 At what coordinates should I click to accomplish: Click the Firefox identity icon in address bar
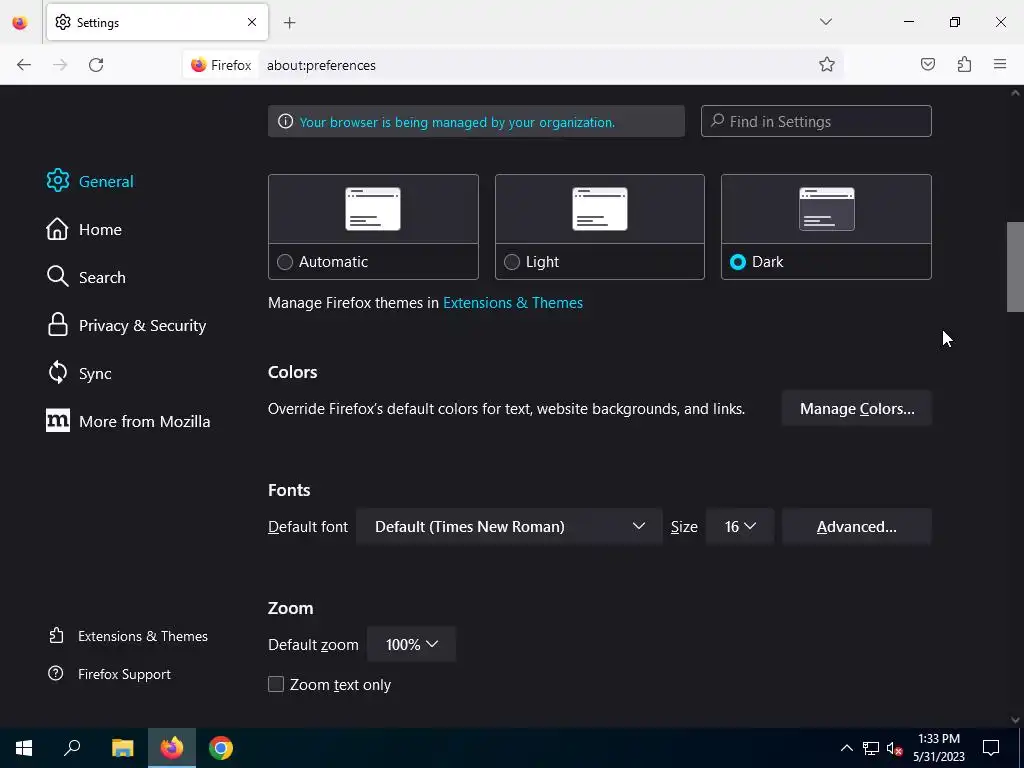click(221, 65)
